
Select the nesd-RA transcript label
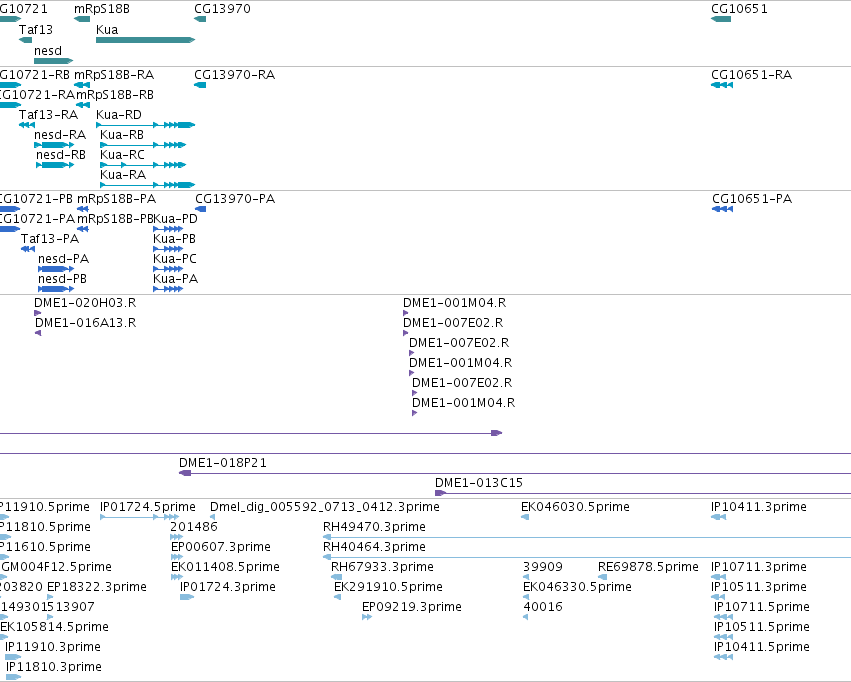60,135
